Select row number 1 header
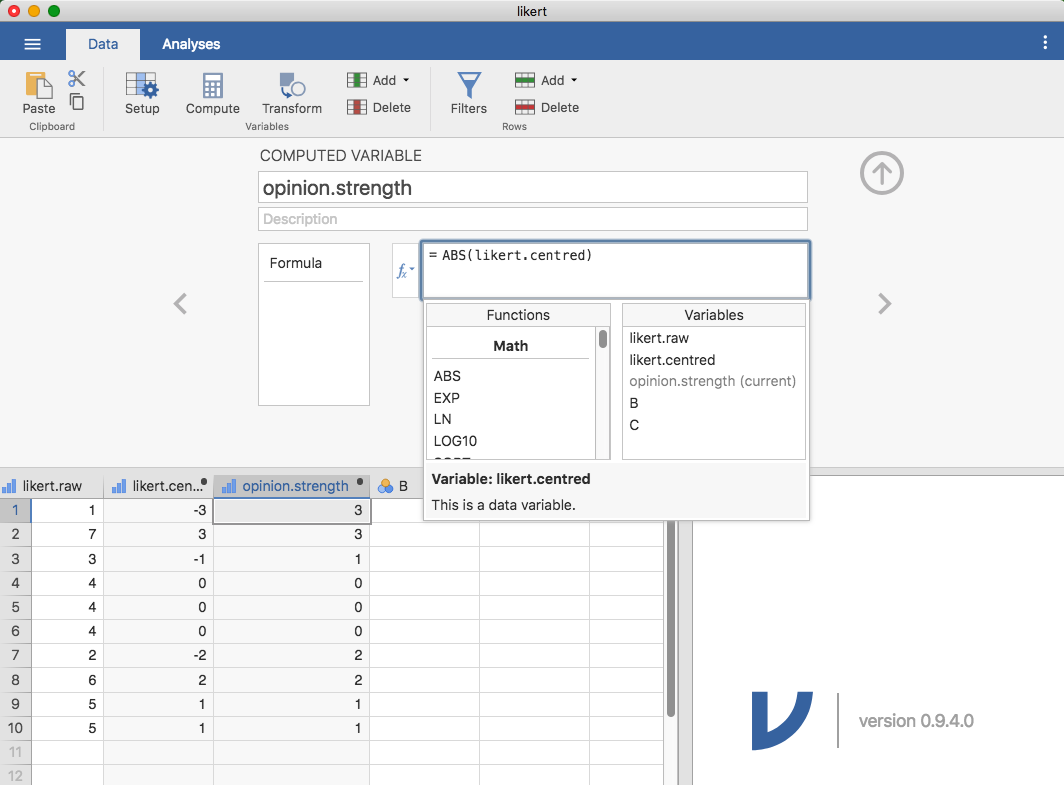Screen dimensions: 1064x785 [15, 510]
